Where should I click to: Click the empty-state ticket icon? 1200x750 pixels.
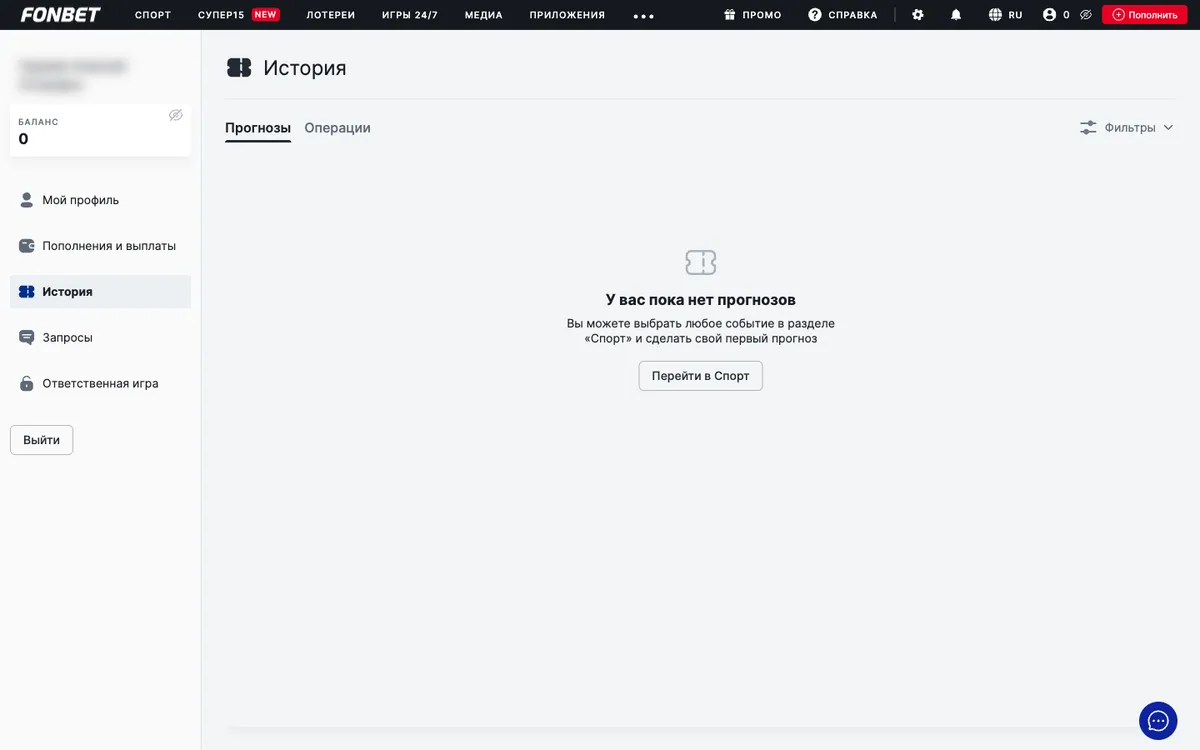pyautogui.click(x=701, y=263)
